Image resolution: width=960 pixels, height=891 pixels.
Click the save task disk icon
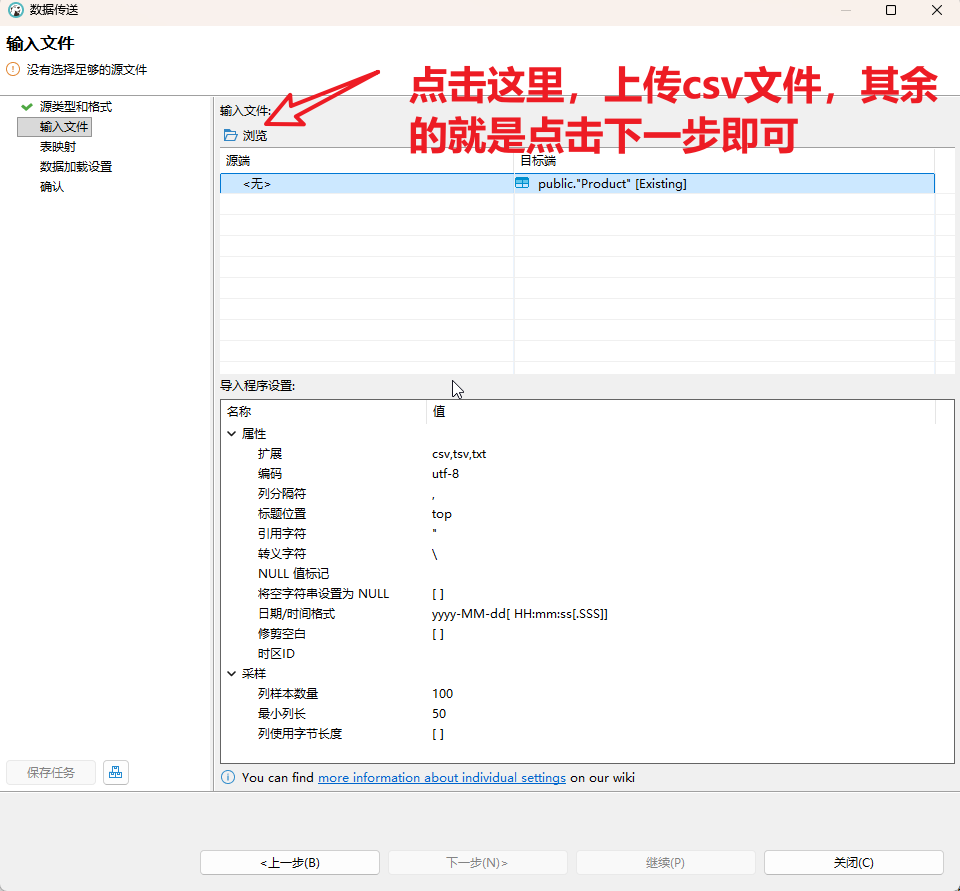pos(116,772)
